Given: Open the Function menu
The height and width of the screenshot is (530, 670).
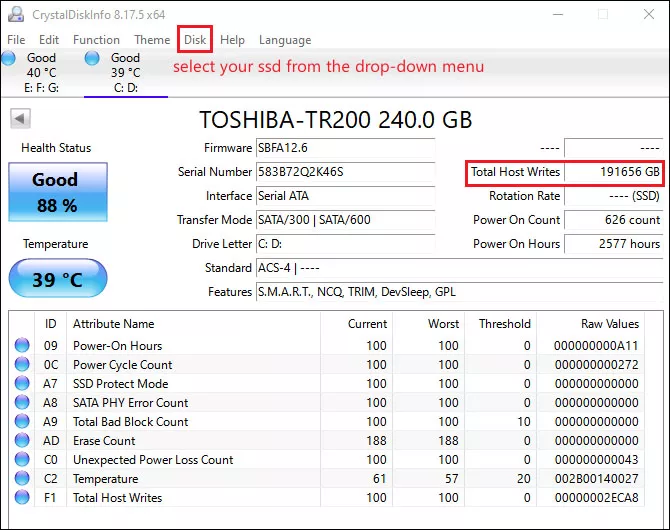Looking at the screenshot, I should click(x=96, y=40).
